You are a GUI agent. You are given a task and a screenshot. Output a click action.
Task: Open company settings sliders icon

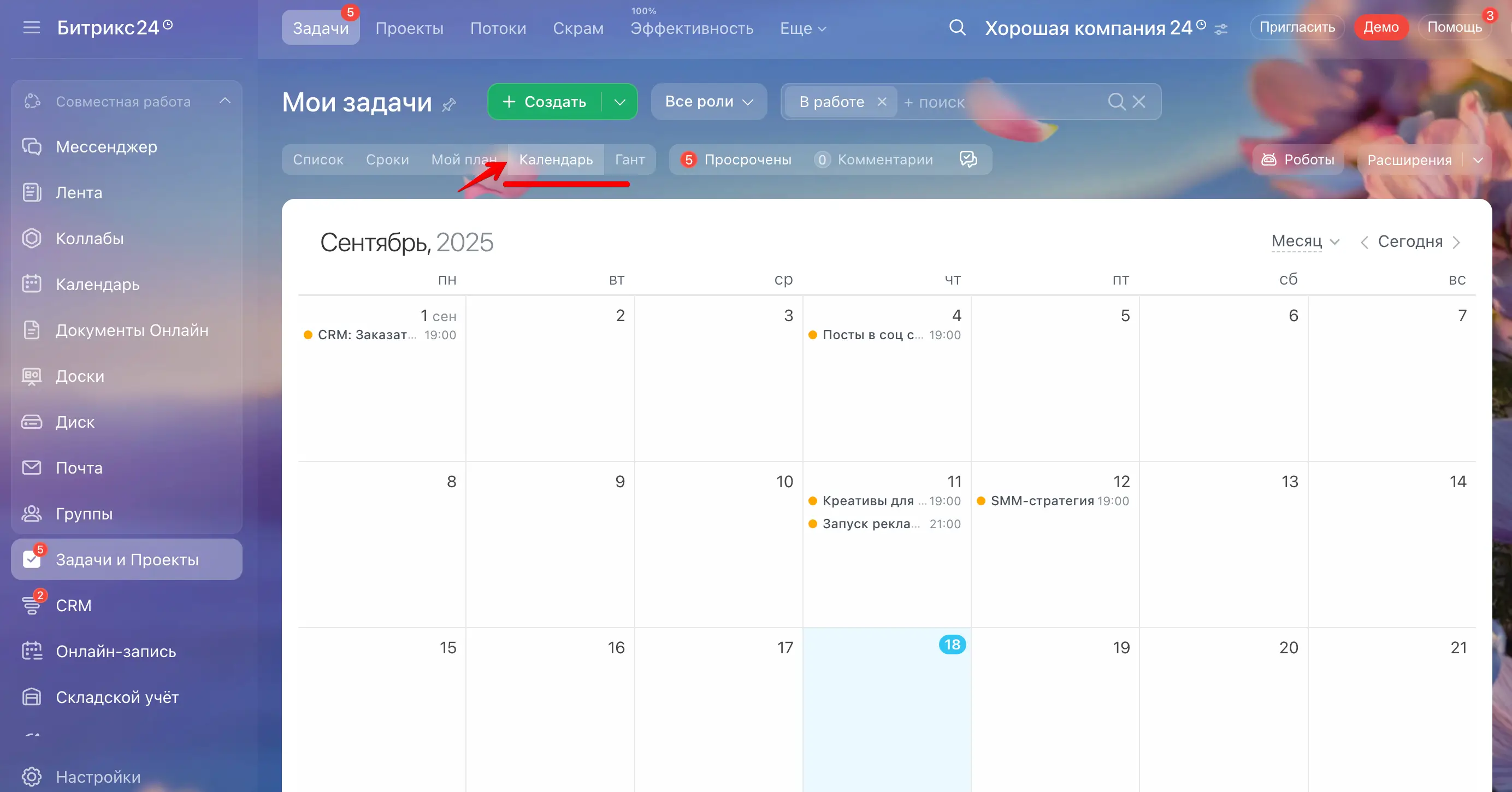pyautogui.click(x=1221, y=29)
